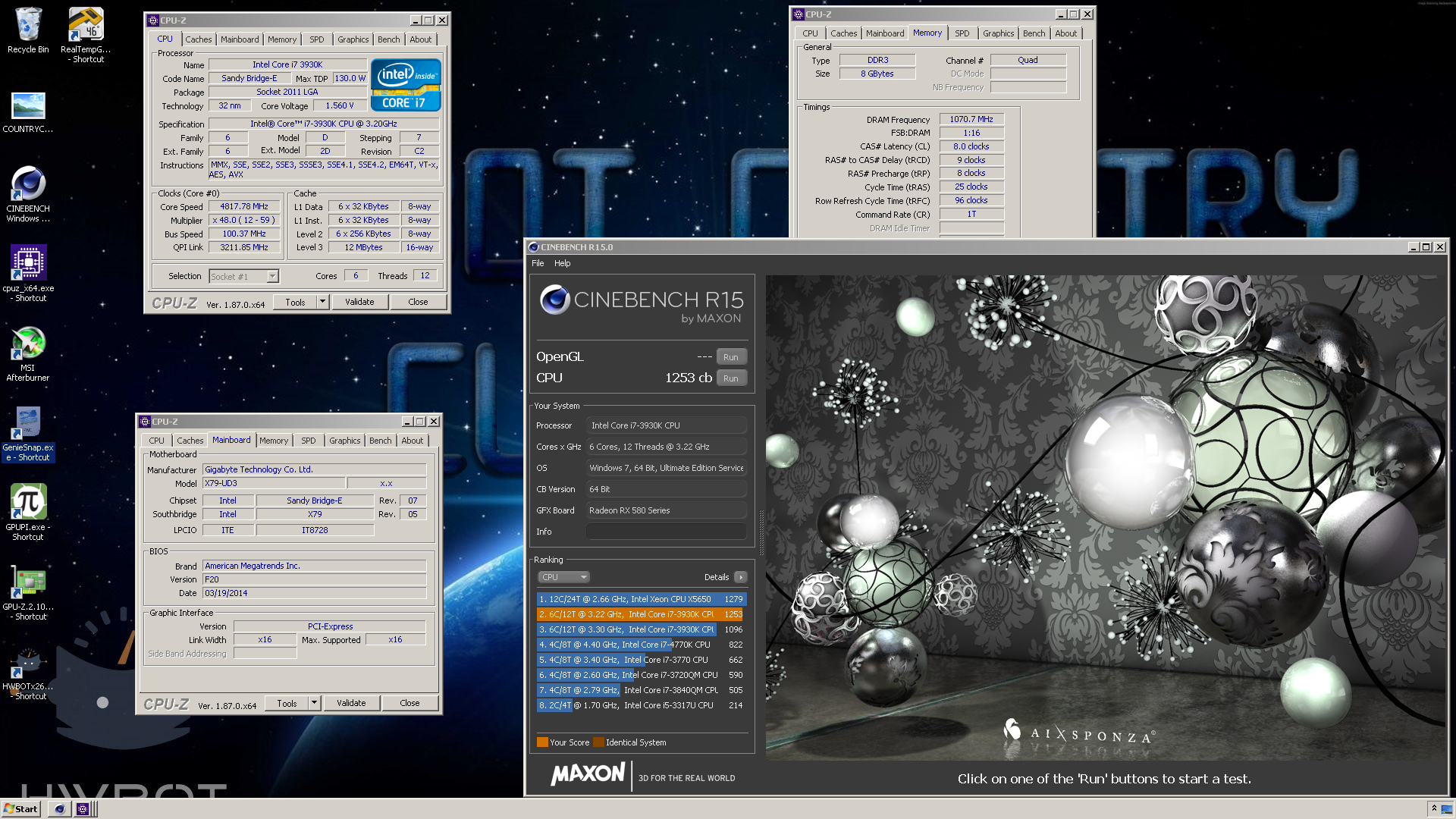1456x819 pixels.
Task: Click Core Voltage value 1.560 V
Action: click(x=340, y=106)
